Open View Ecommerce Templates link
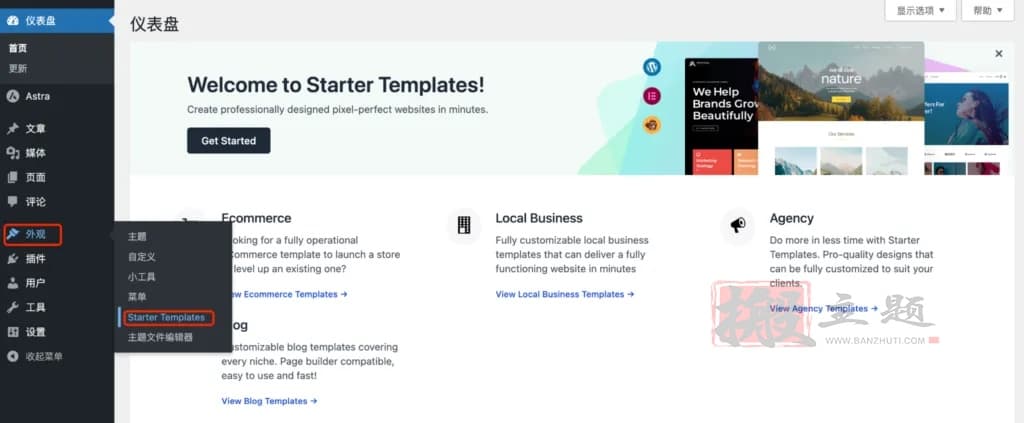The height and width of the screenshot is (423, 1024). 285,294
